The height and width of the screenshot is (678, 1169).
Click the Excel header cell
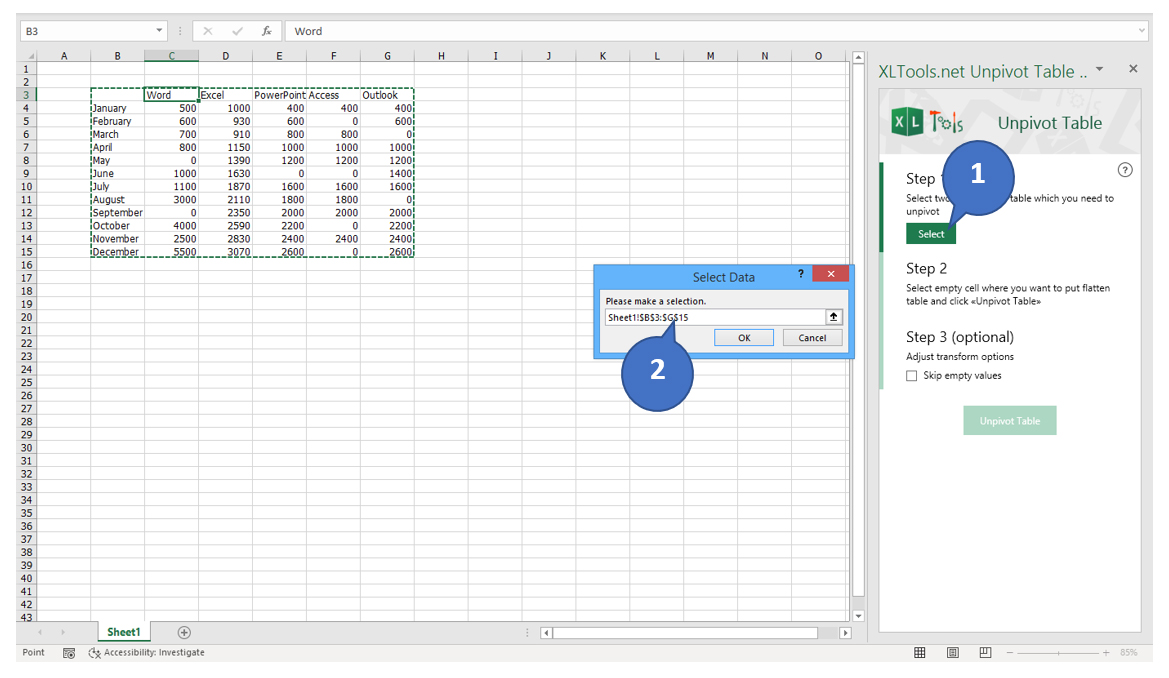tap(225, 95)
